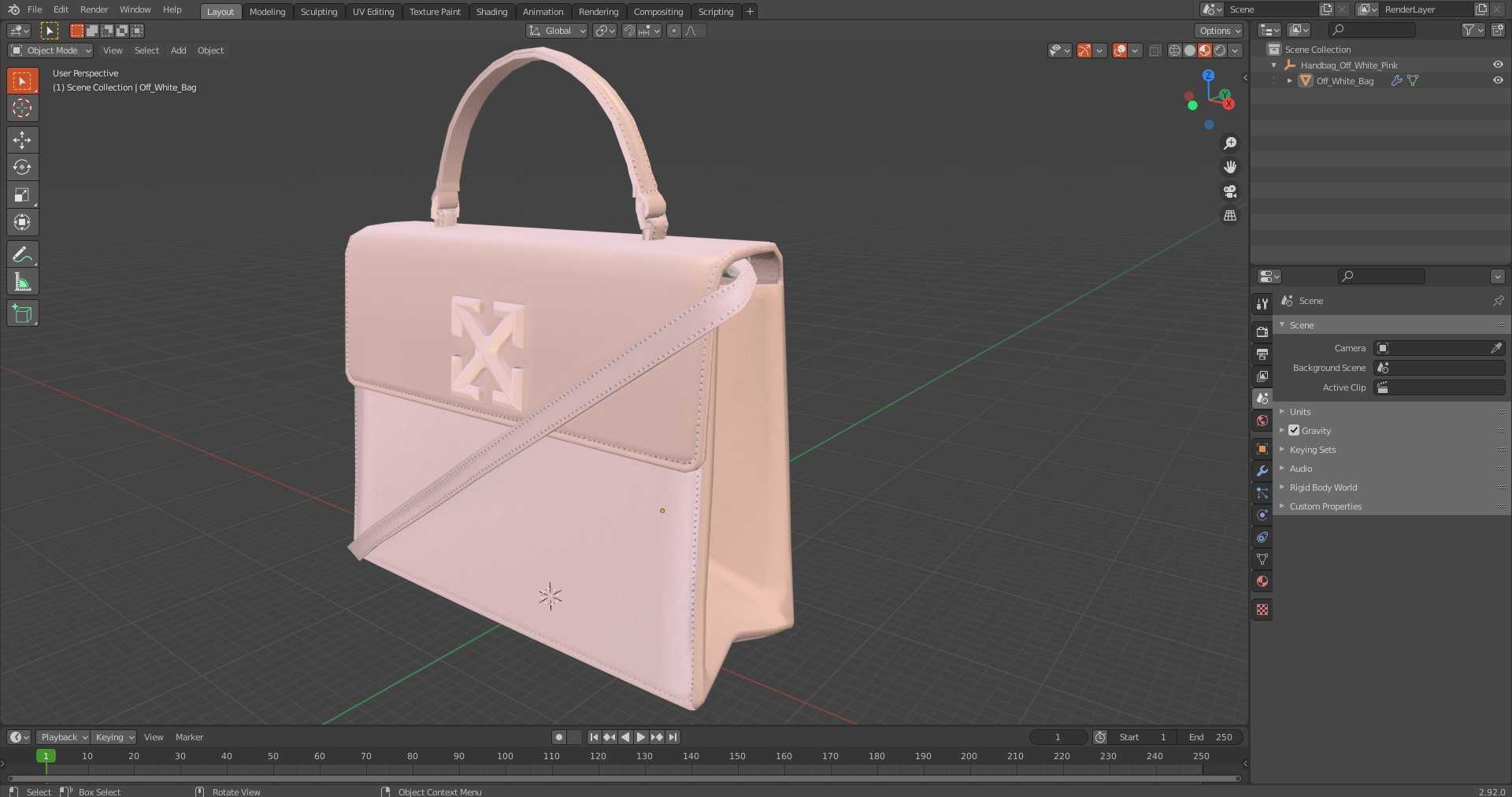
Task: Open the Playback dropdown
Action: click(63, 737)
